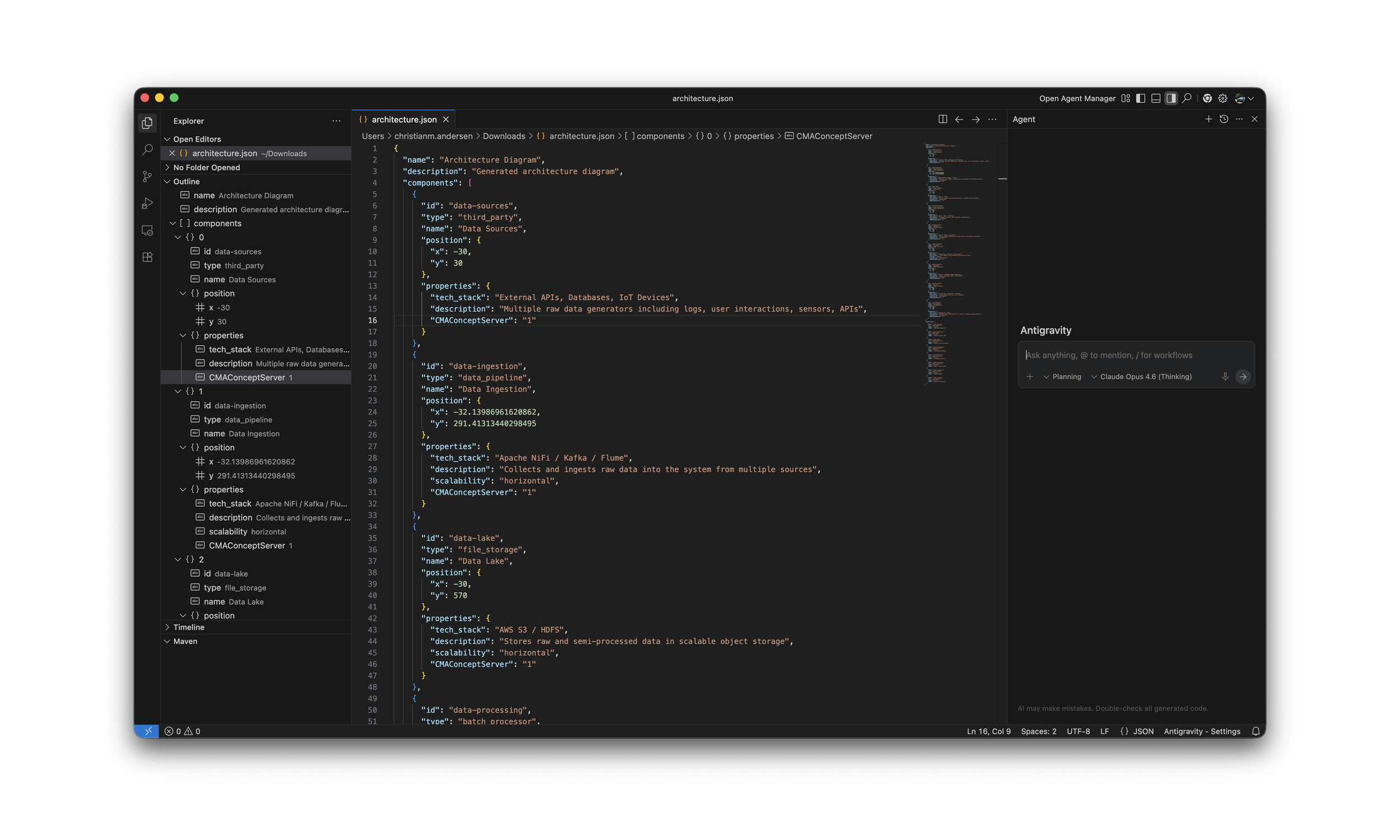Open the account avatar dropdown
Viewport: 1400px width, 840px height.
pyautogui.click(x=1244, y=99)
